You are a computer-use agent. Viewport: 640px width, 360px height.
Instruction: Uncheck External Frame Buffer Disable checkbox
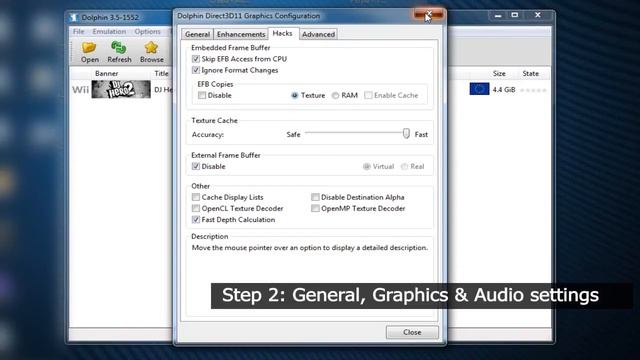(x=196, y=166)
